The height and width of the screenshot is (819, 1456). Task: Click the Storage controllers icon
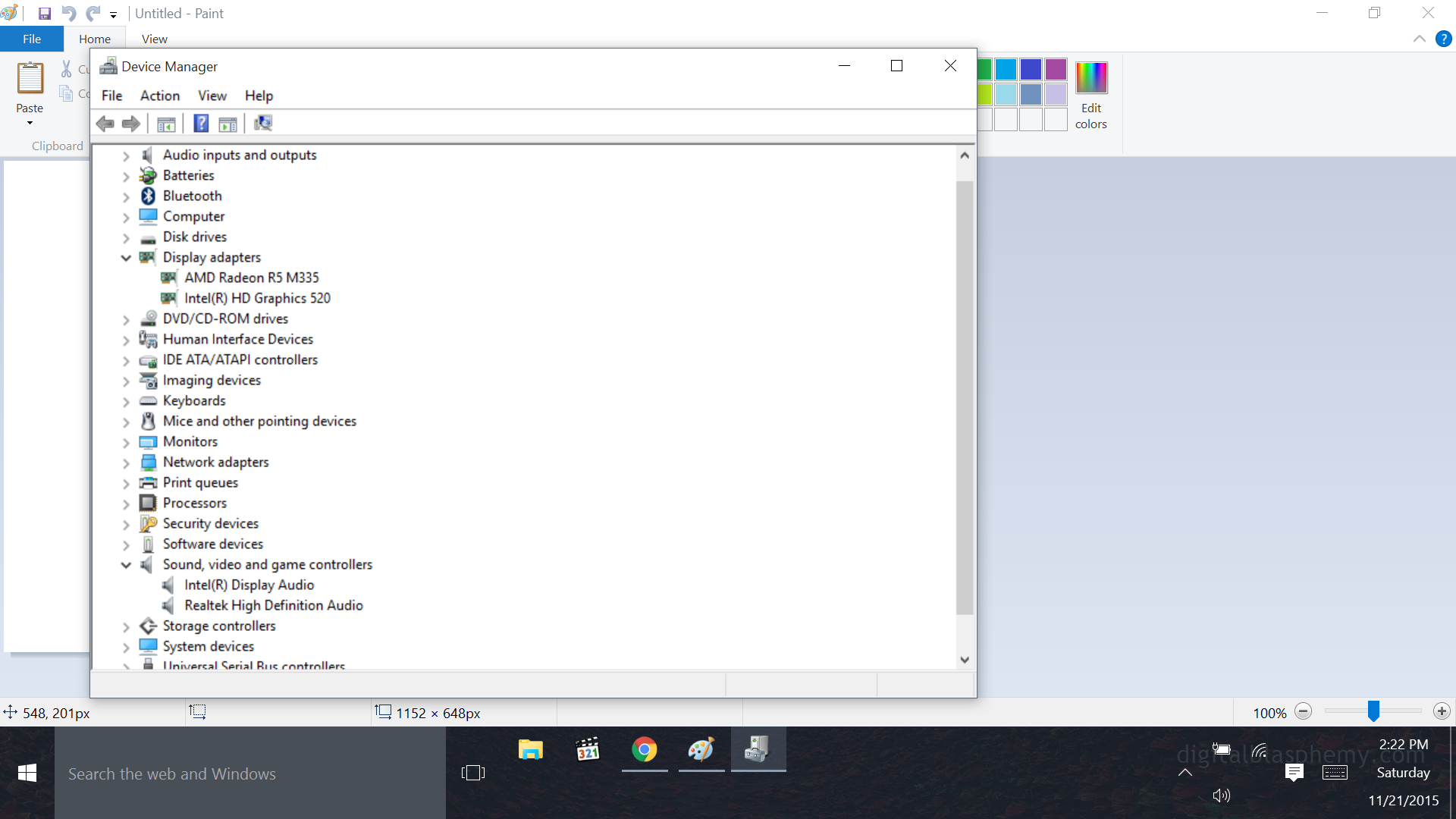(x=148, y=626)
